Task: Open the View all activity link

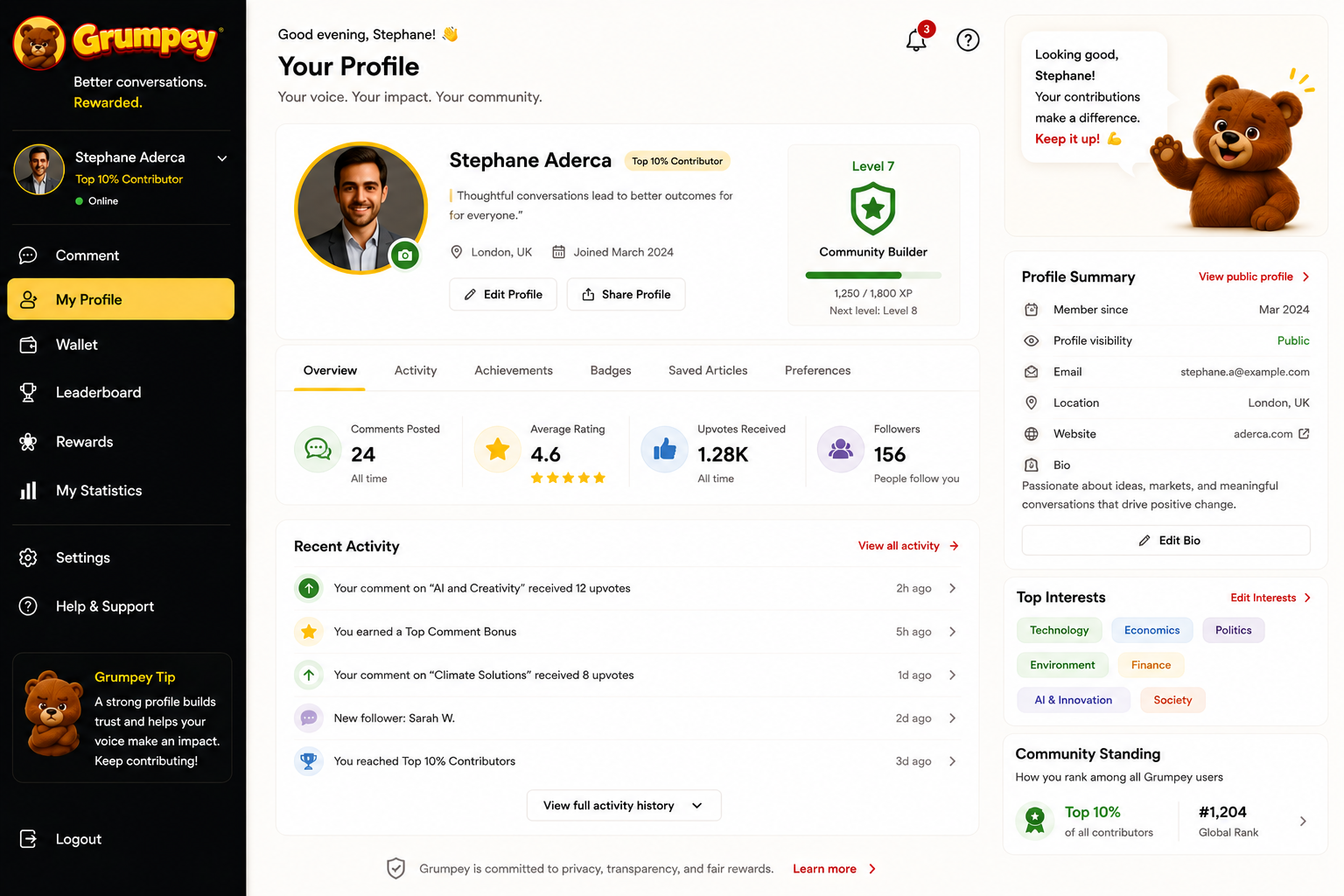Action: point(908,546)
